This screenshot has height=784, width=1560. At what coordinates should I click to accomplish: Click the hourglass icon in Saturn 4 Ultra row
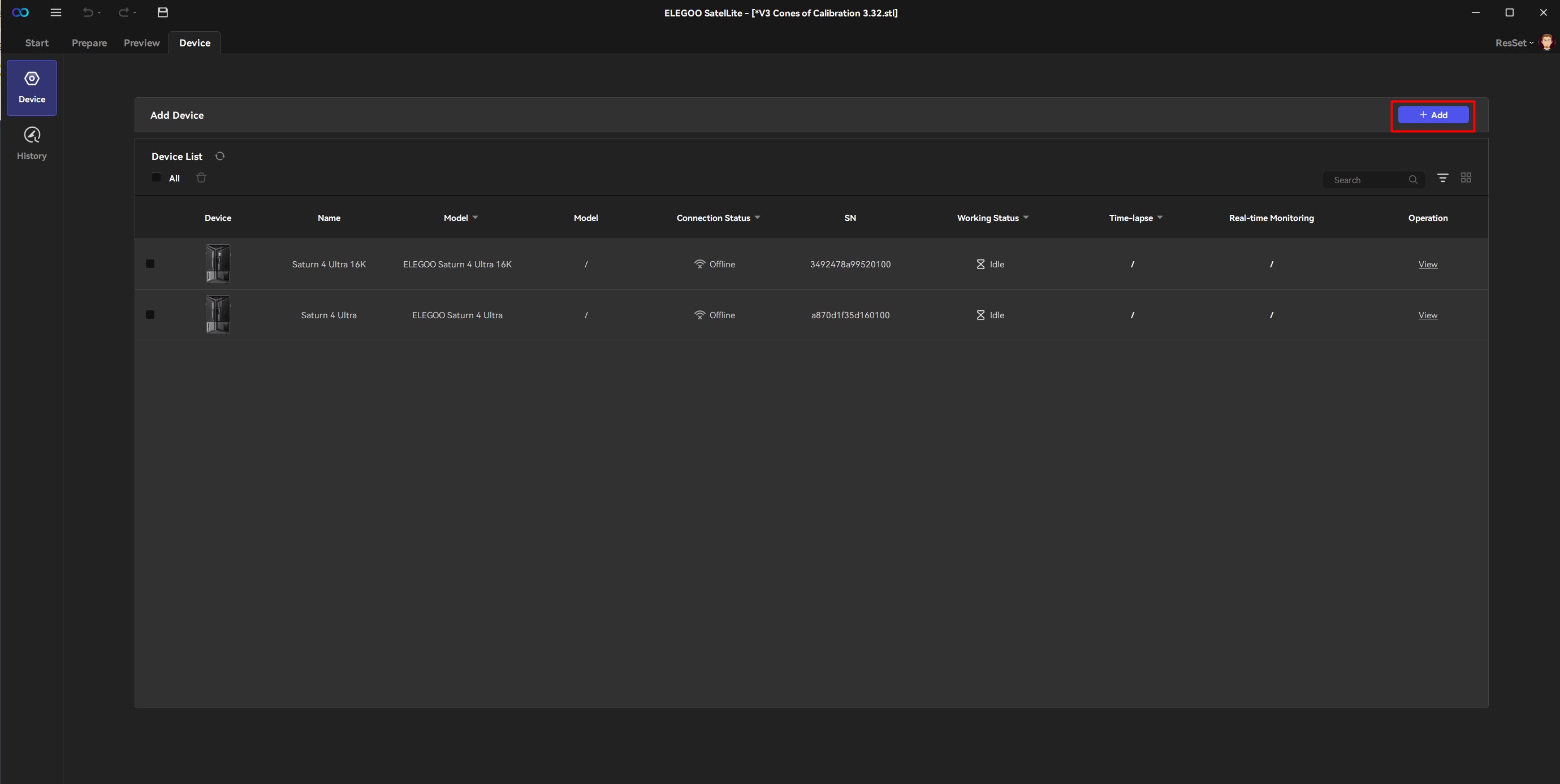click(x=980, y=315)
